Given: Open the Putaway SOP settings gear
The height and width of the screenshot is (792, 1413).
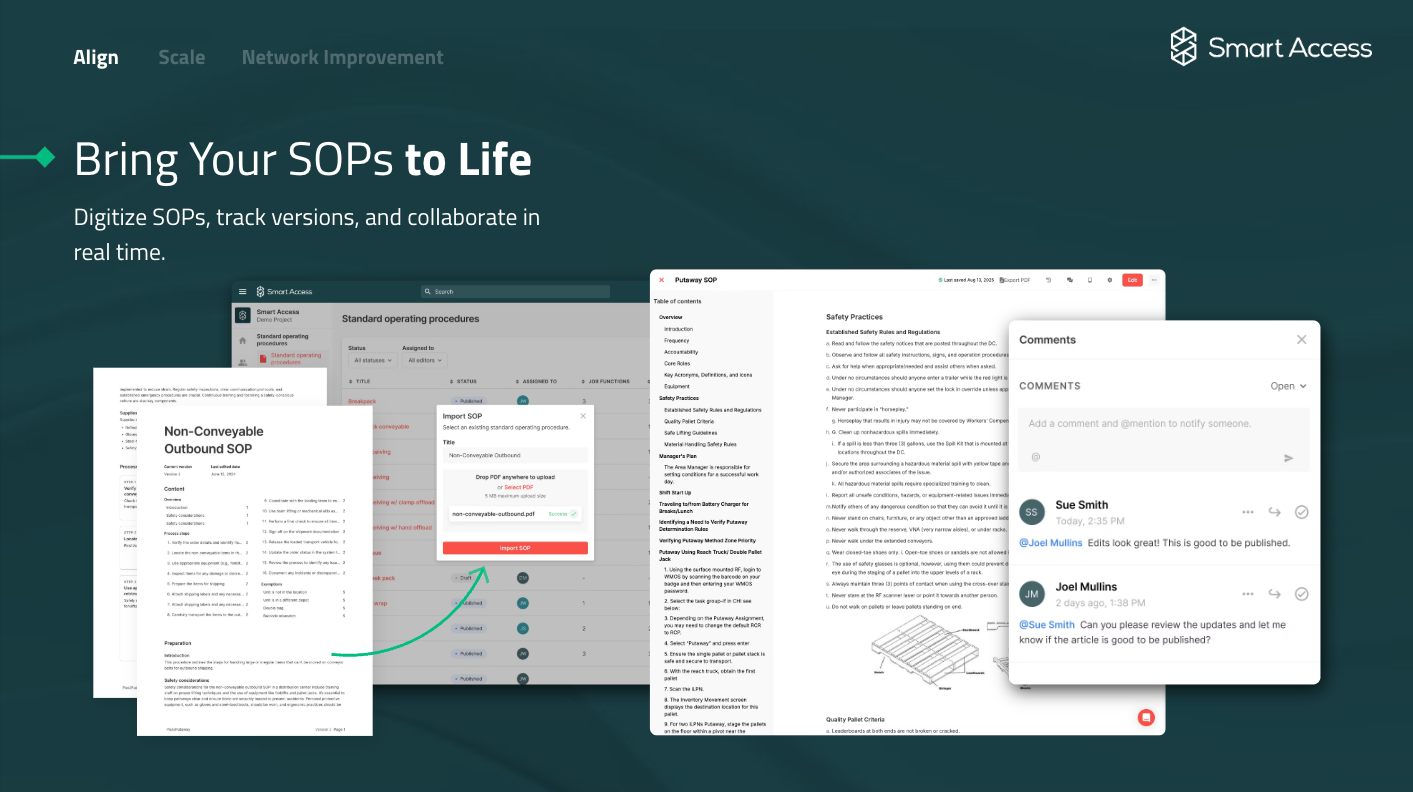Looking at the screenshot, I should click(1110, 280).
